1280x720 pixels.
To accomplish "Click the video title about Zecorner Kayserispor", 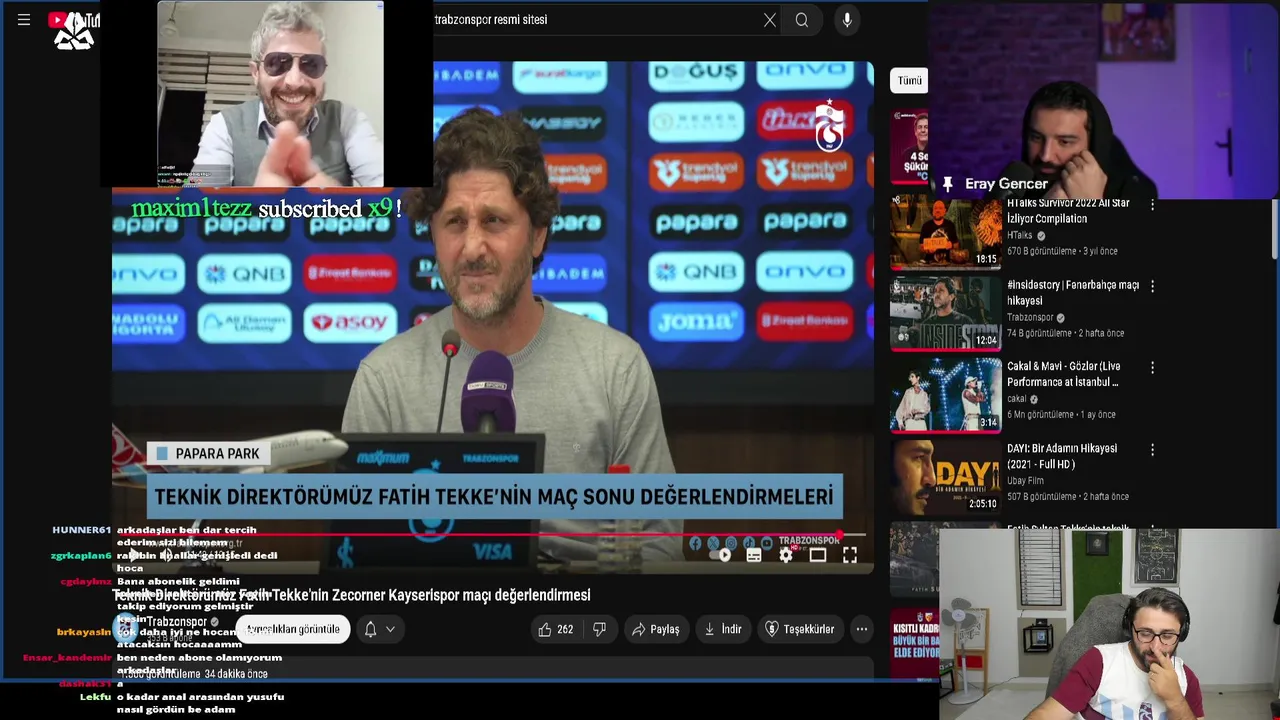I will coord(353,595).
